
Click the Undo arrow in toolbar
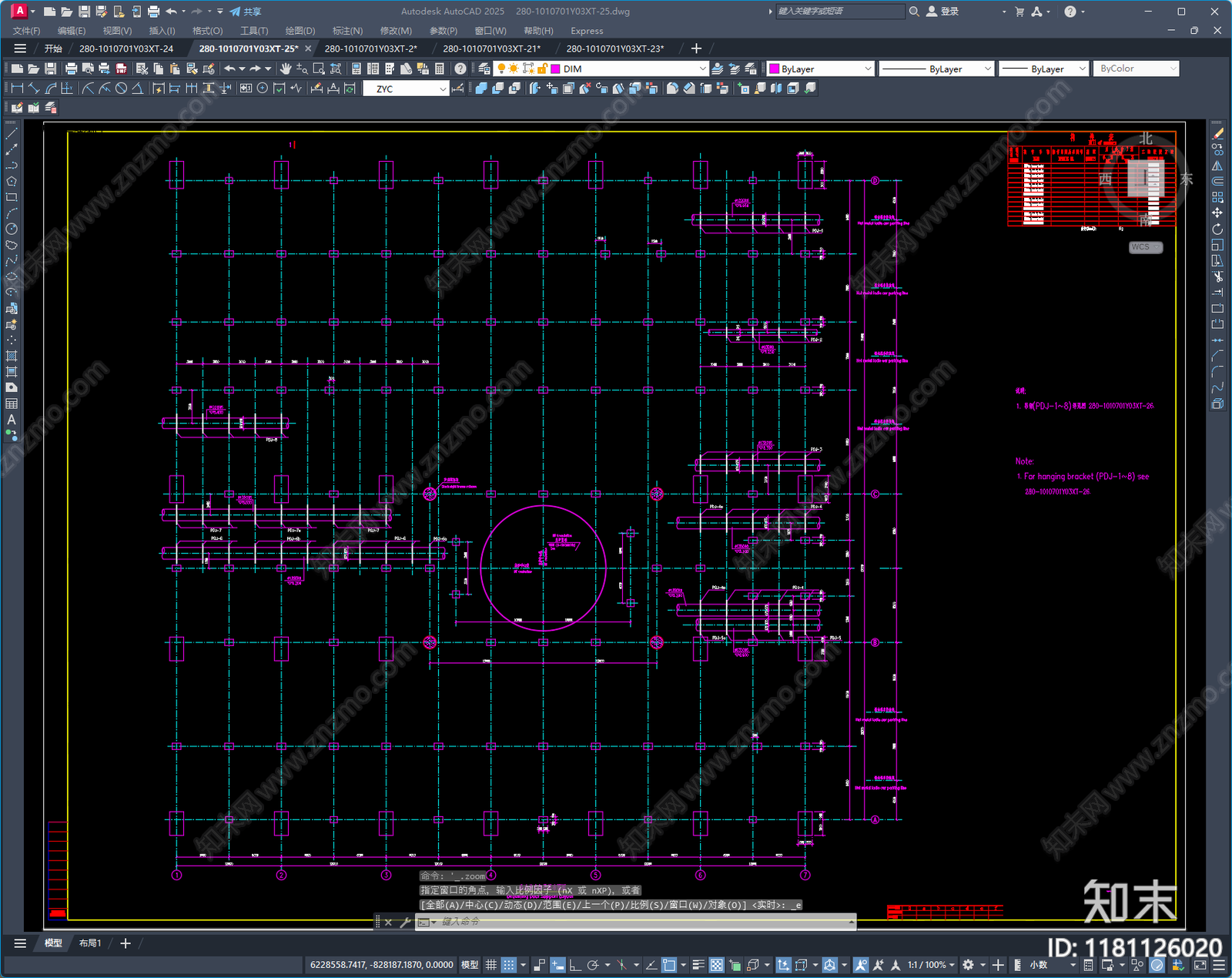click(229, 69)
